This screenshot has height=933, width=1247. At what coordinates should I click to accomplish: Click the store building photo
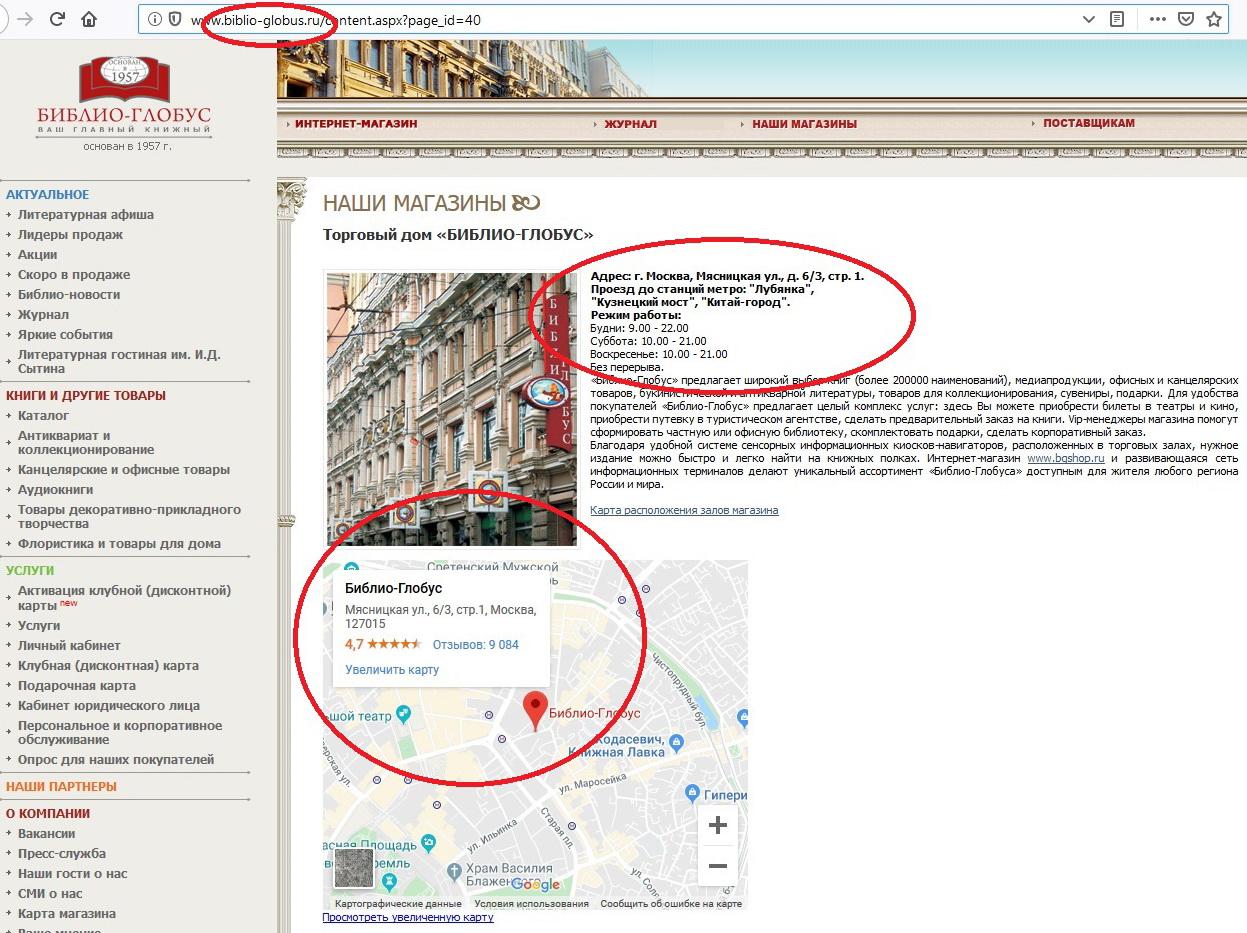(x=452, y=408)
